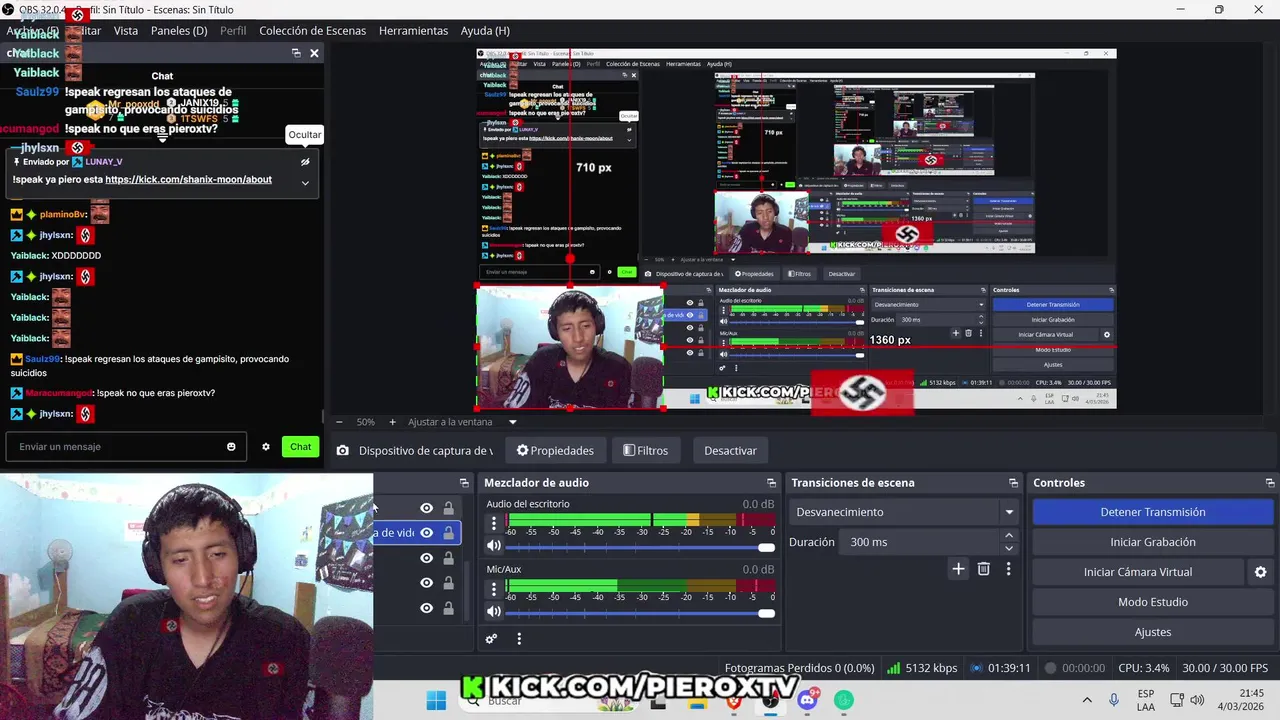Unlock the highlighted video capture source
1280x720 pixels.
click(x=448, y=533)
